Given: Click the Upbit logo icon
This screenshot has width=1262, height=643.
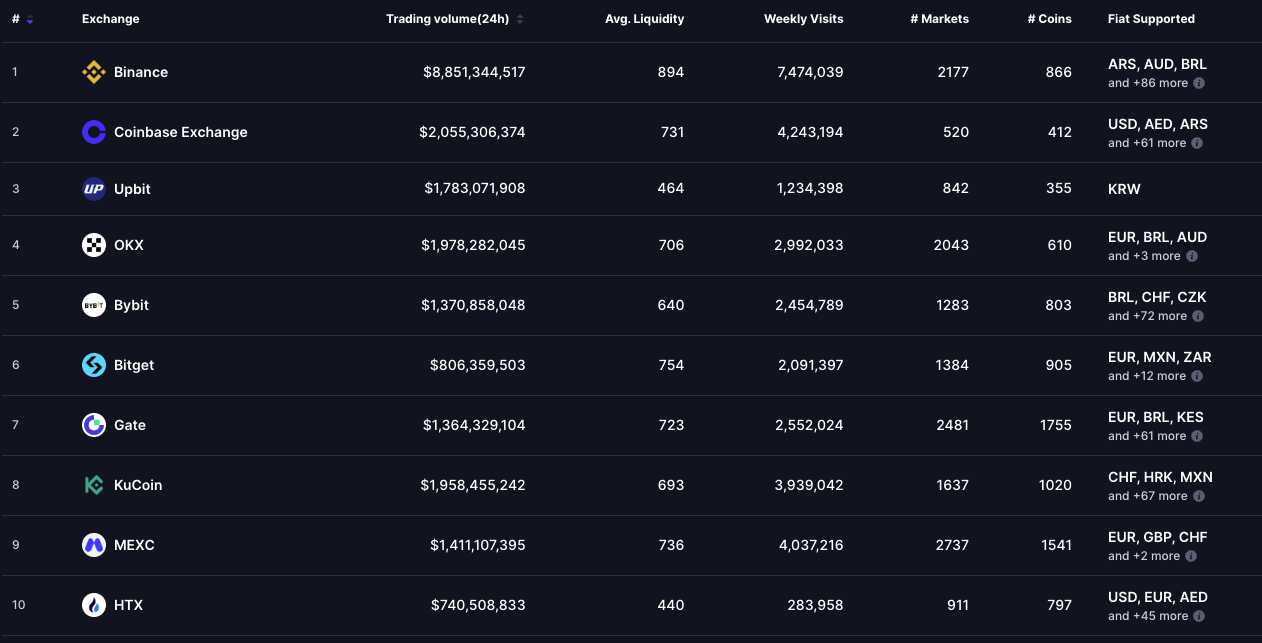Looking at the screenshot, I should 94,189.
